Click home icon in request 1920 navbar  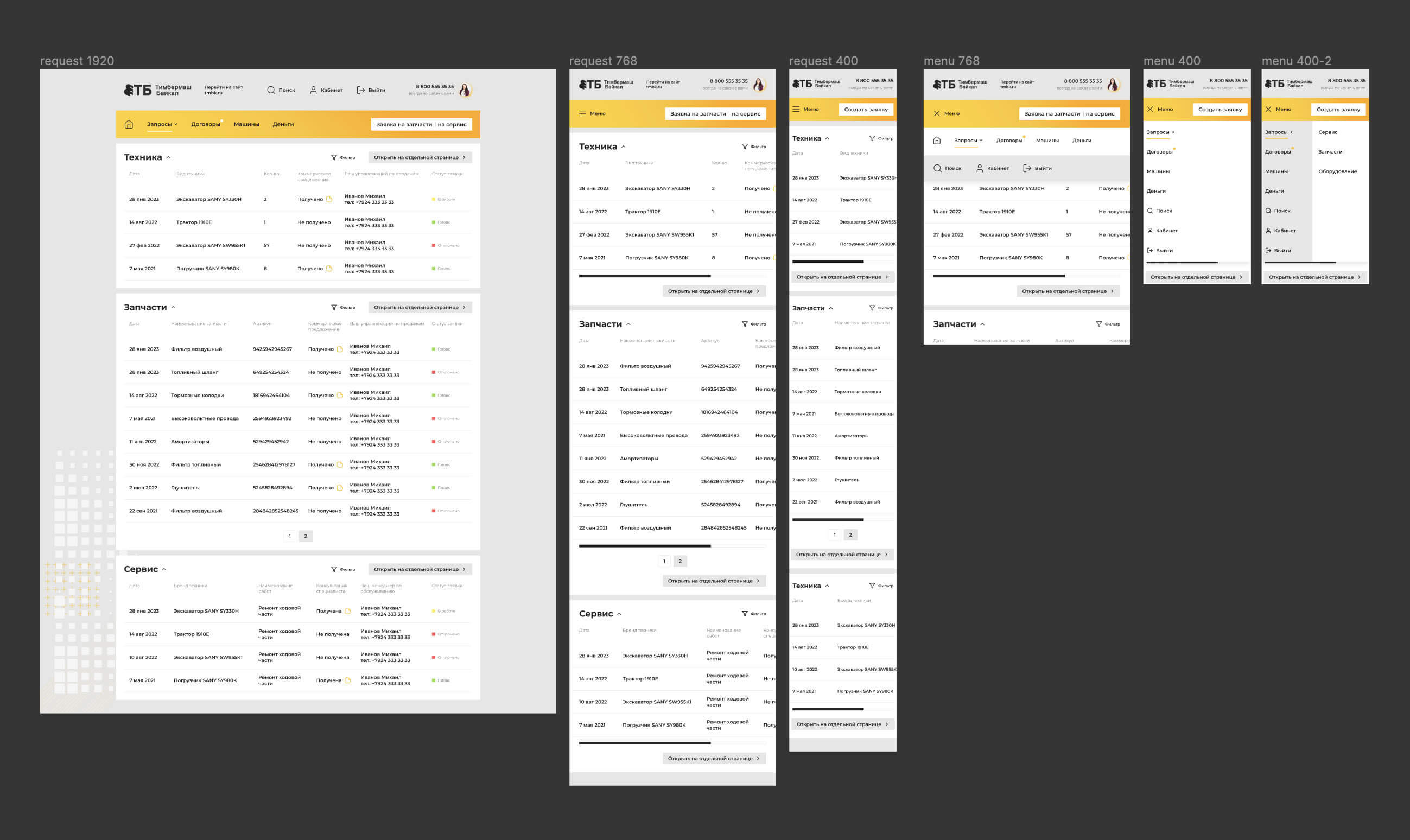coord(129,124)
